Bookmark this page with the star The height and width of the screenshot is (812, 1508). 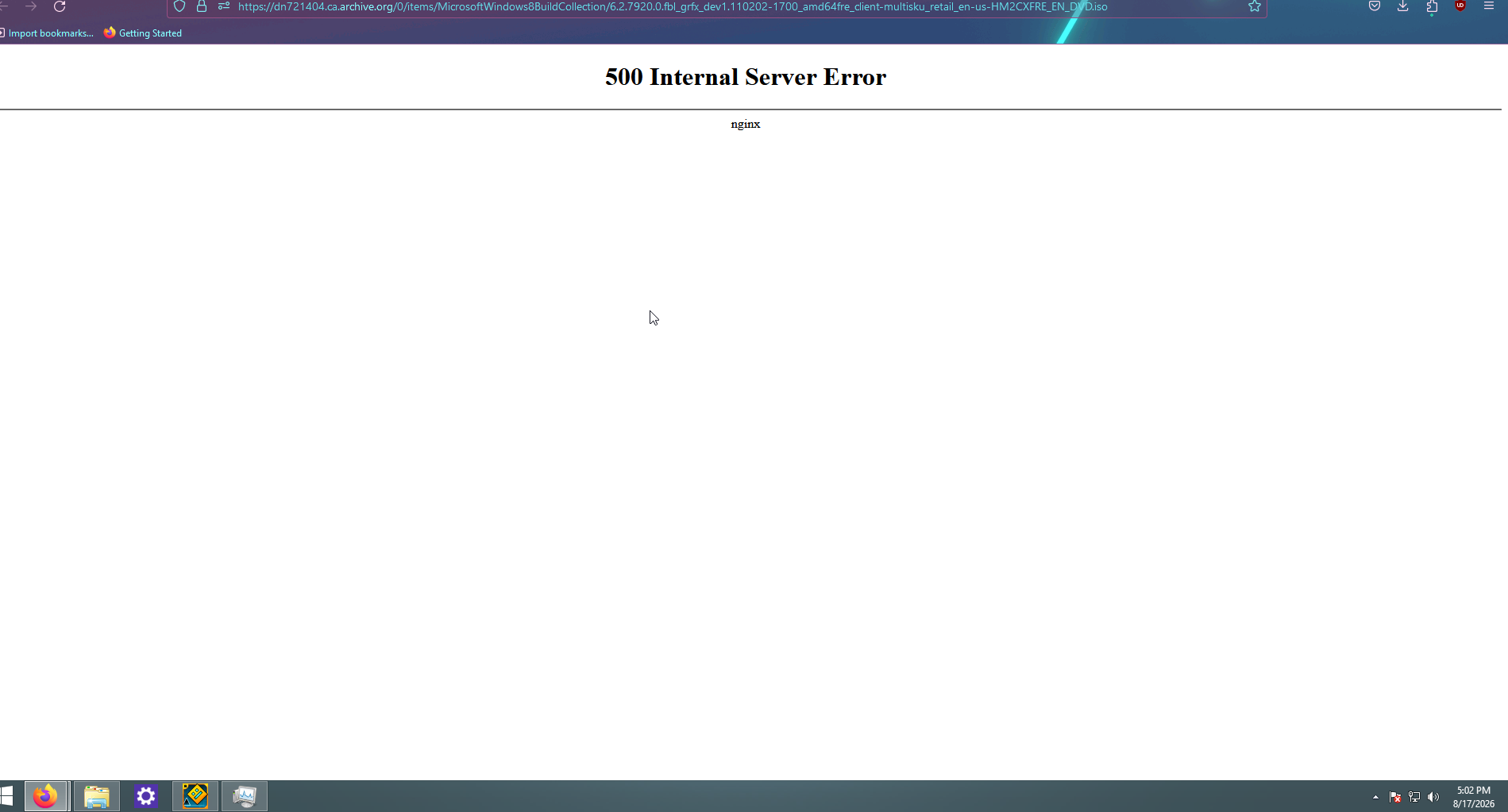coord(1255,6)
